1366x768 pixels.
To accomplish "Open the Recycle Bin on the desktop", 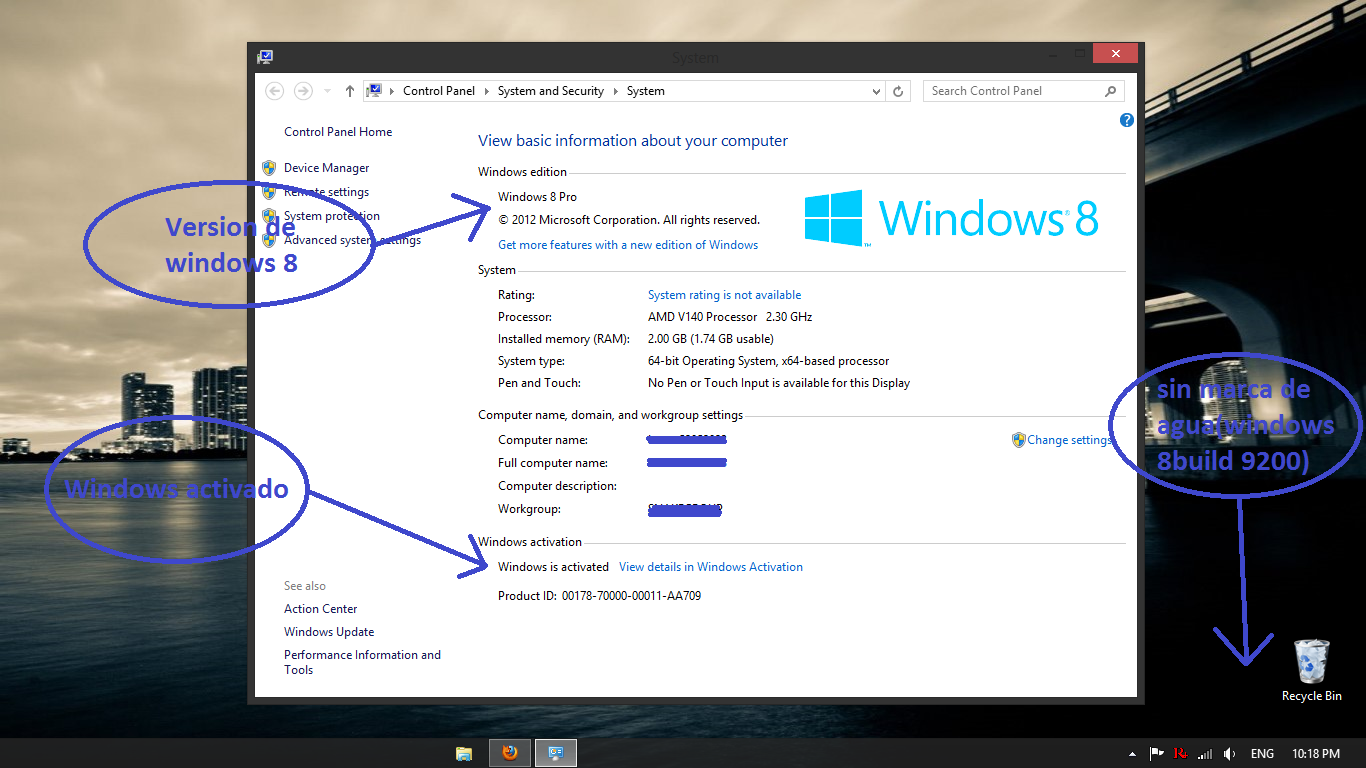I will click(1310, 662).
